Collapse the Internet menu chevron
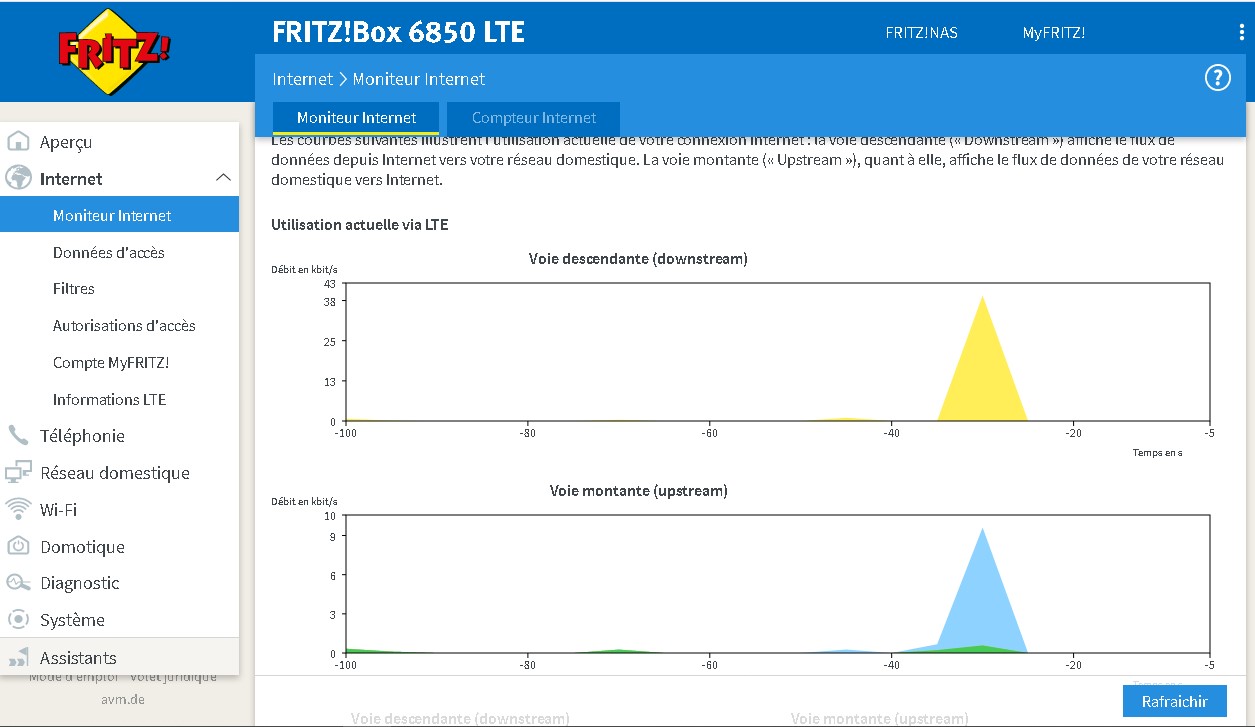1255x727 pixels. point(223,178)
